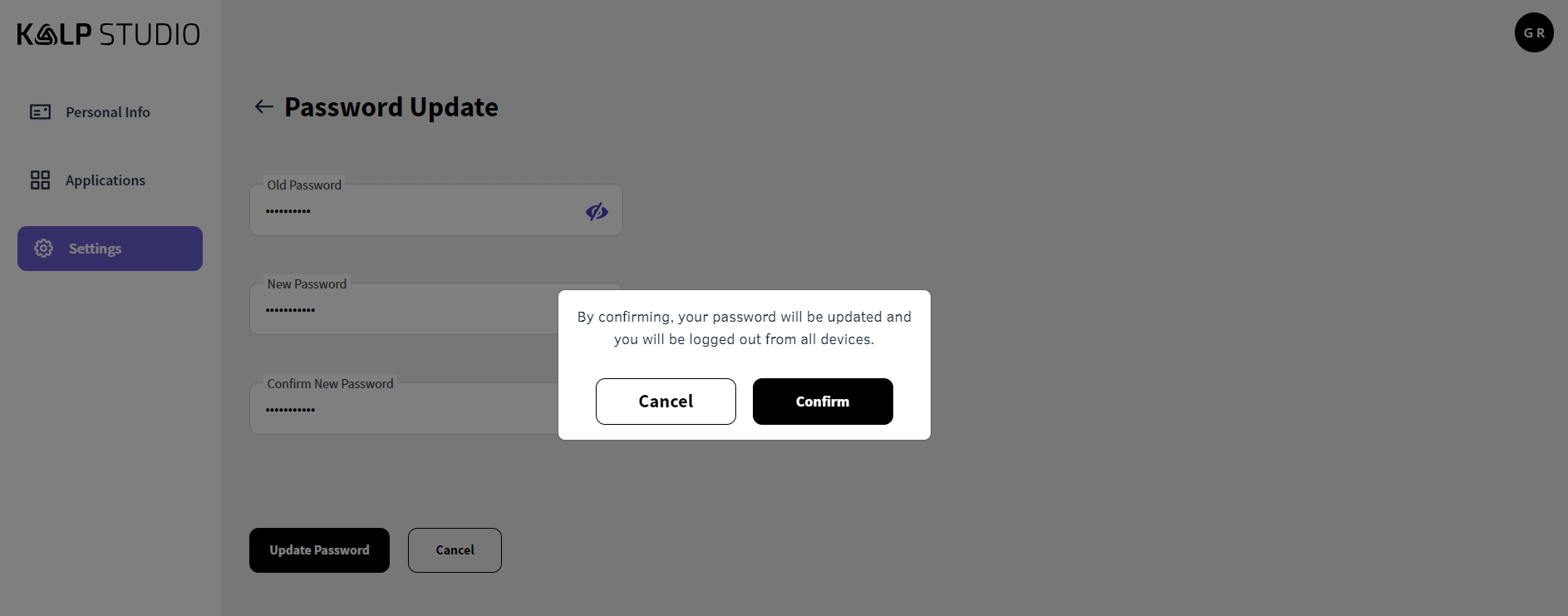Click the Settings gear icon
1568x616 pixels.
[x=43, y=249]
